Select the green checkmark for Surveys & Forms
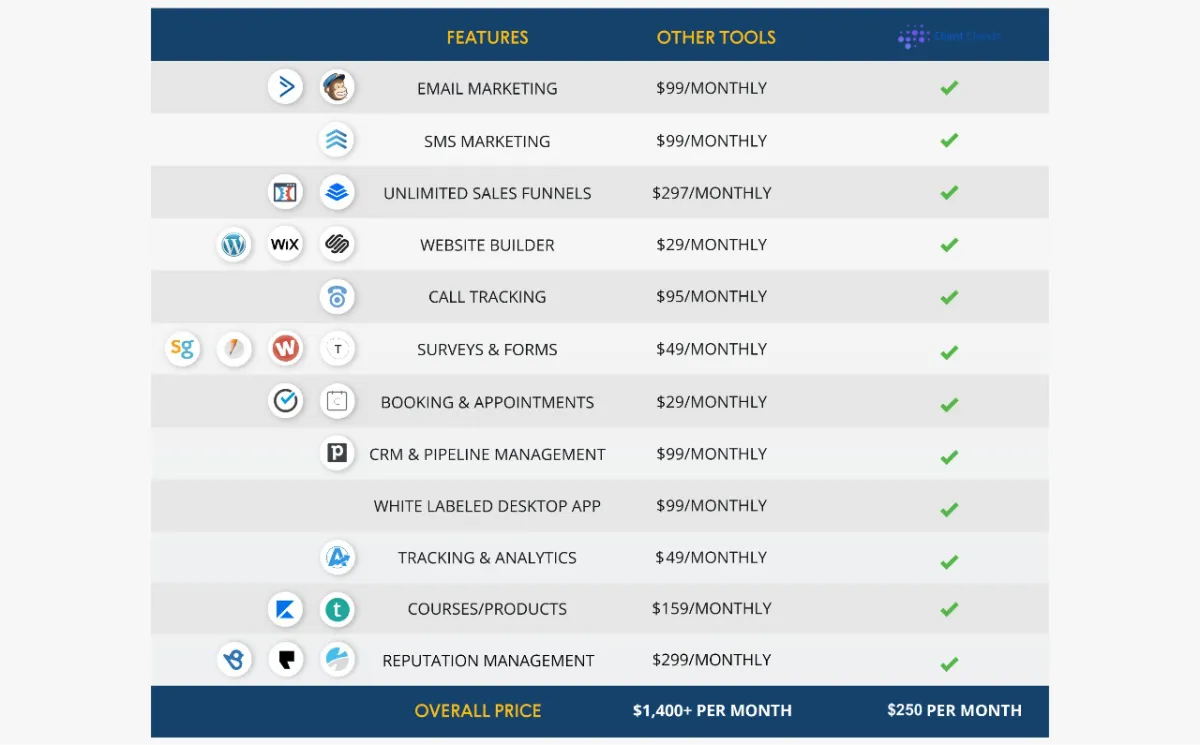The height and width of the screenshot is (745, 1200). [949, 352]
